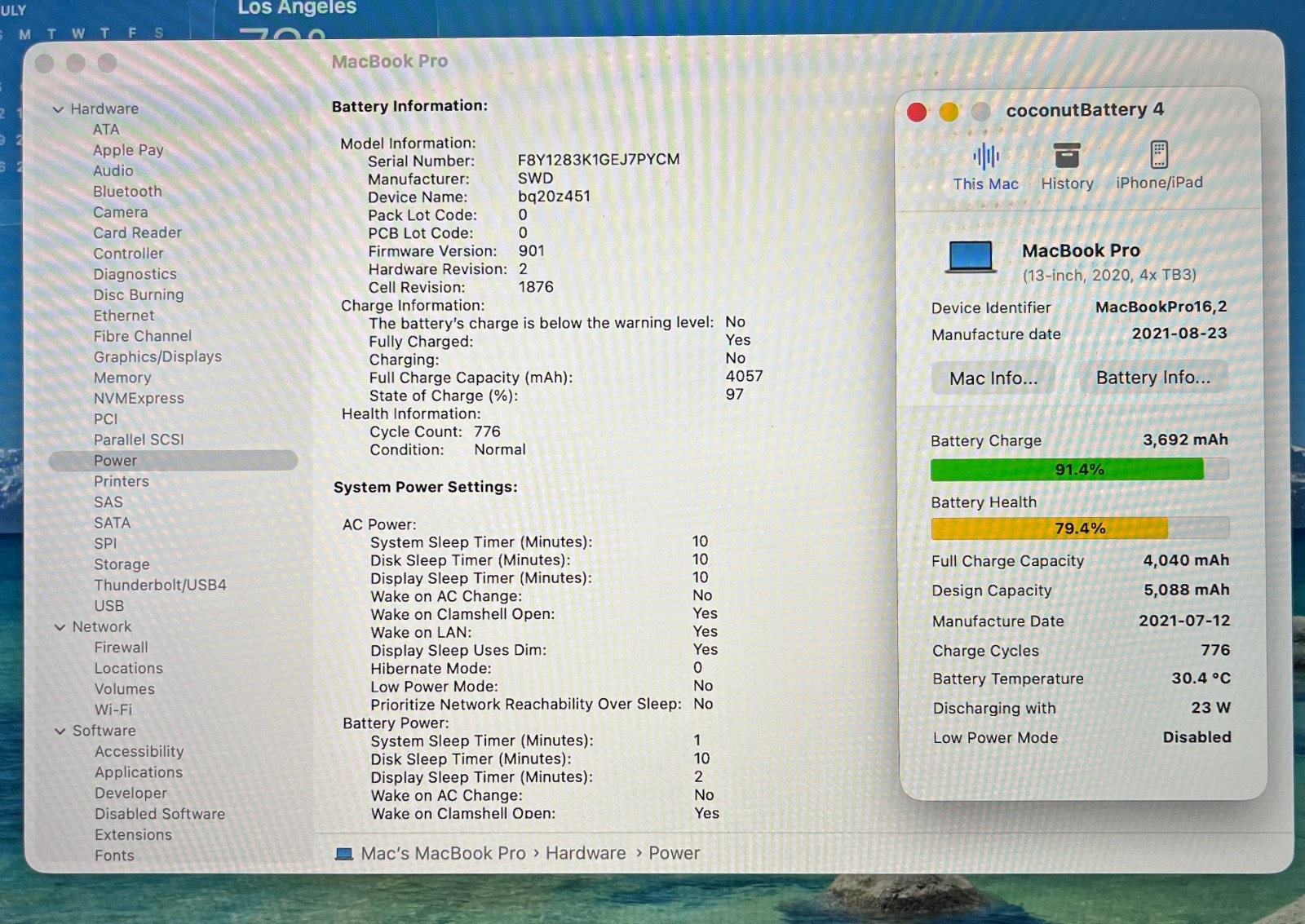
Task: Click the Battery Temperature value 30.4 °C
Action: (1201, 679)
